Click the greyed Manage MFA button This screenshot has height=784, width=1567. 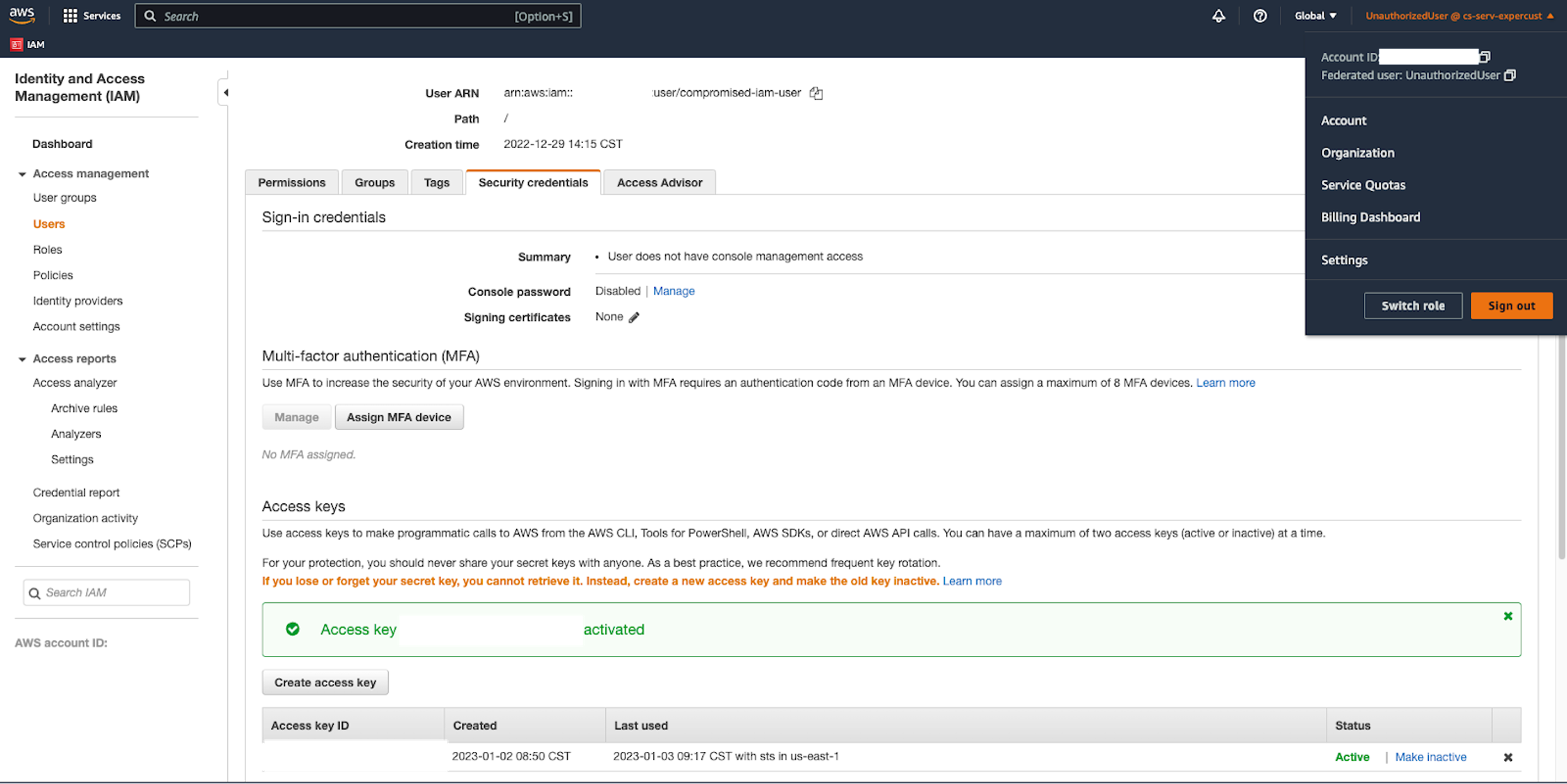pos(296,417)
